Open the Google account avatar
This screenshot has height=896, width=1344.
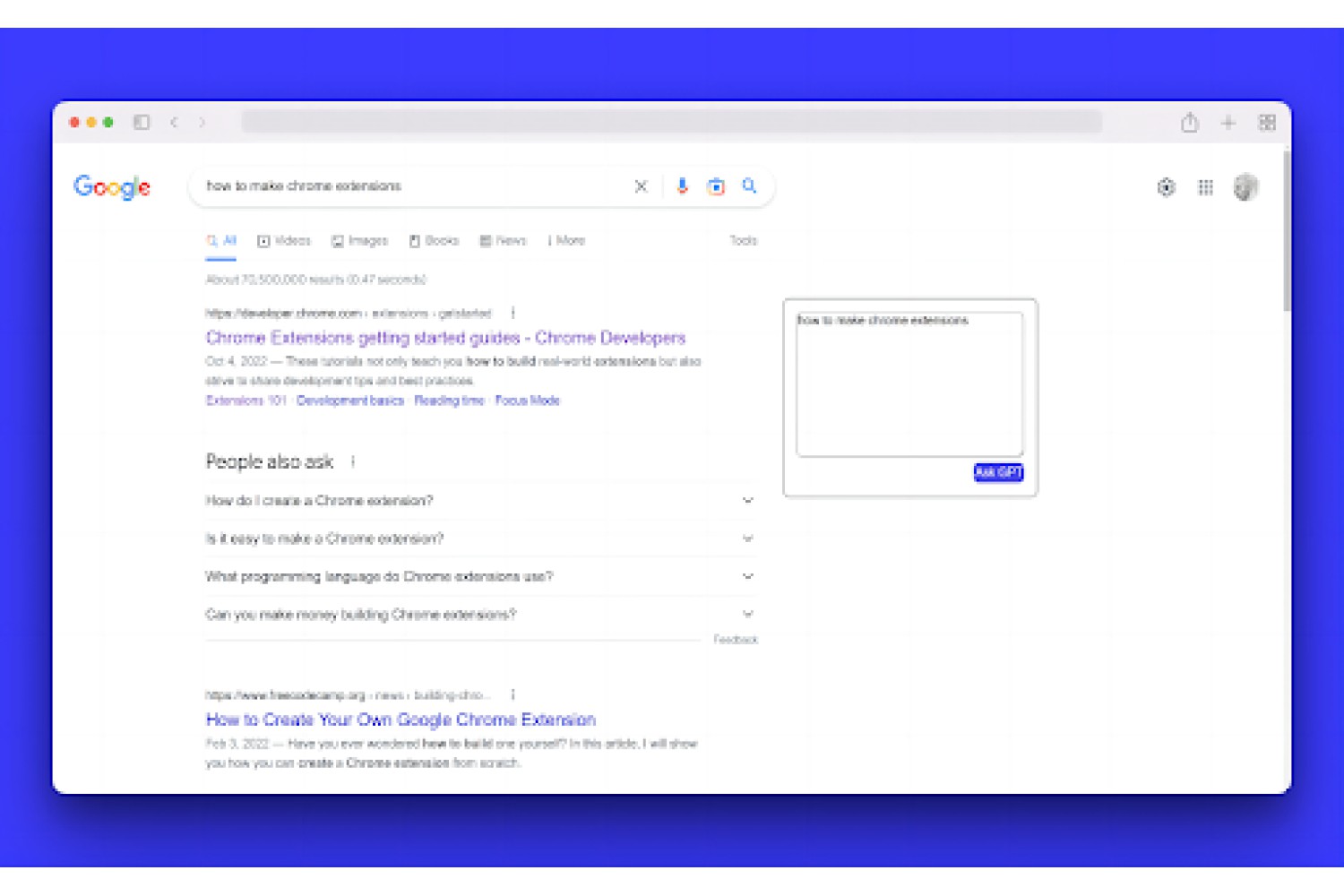(x=1245, y=187)
